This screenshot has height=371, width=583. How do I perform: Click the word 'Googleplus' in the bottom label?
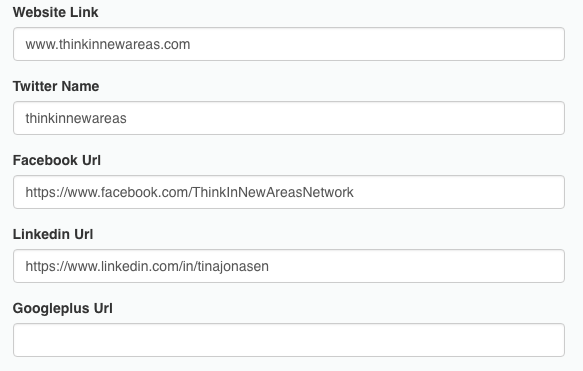51,309
